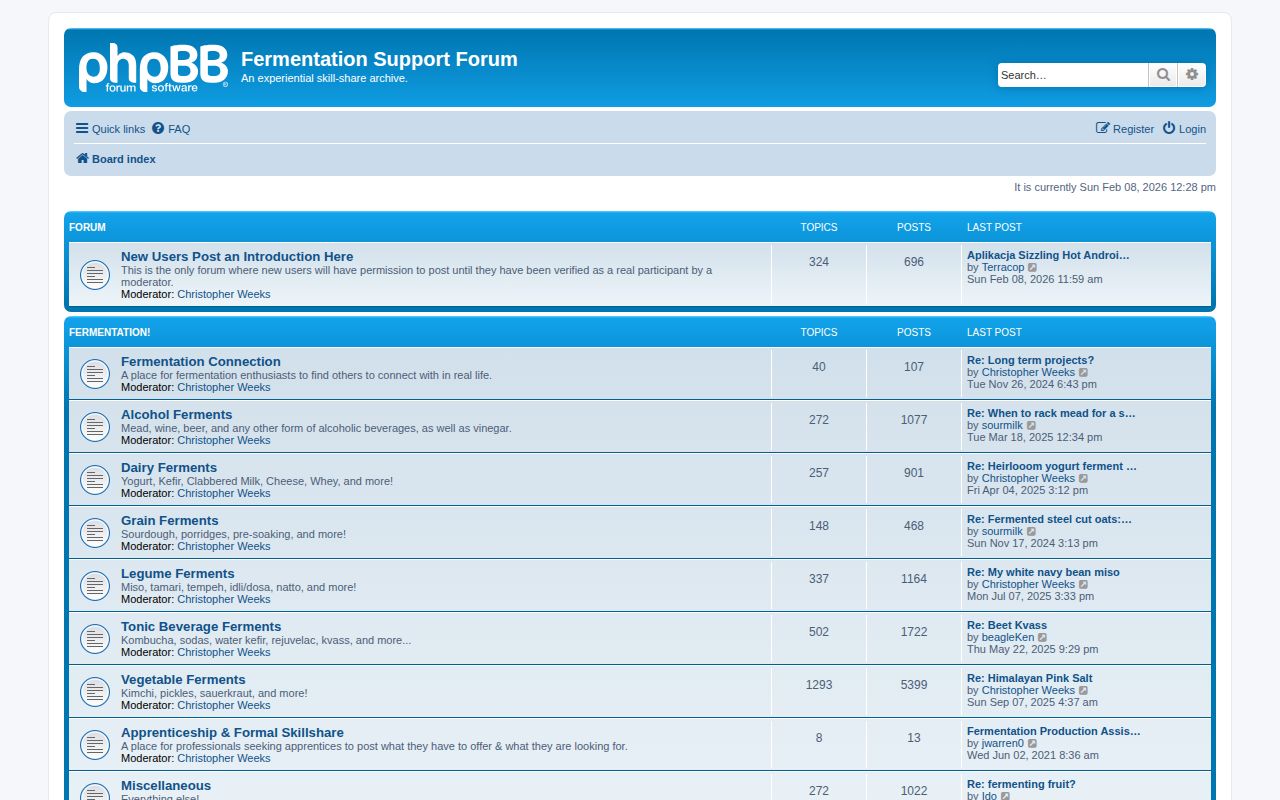The width and height of the screenshot is (1280, 800).
Task: Click the phpBB logo
Action: (152, 67)
